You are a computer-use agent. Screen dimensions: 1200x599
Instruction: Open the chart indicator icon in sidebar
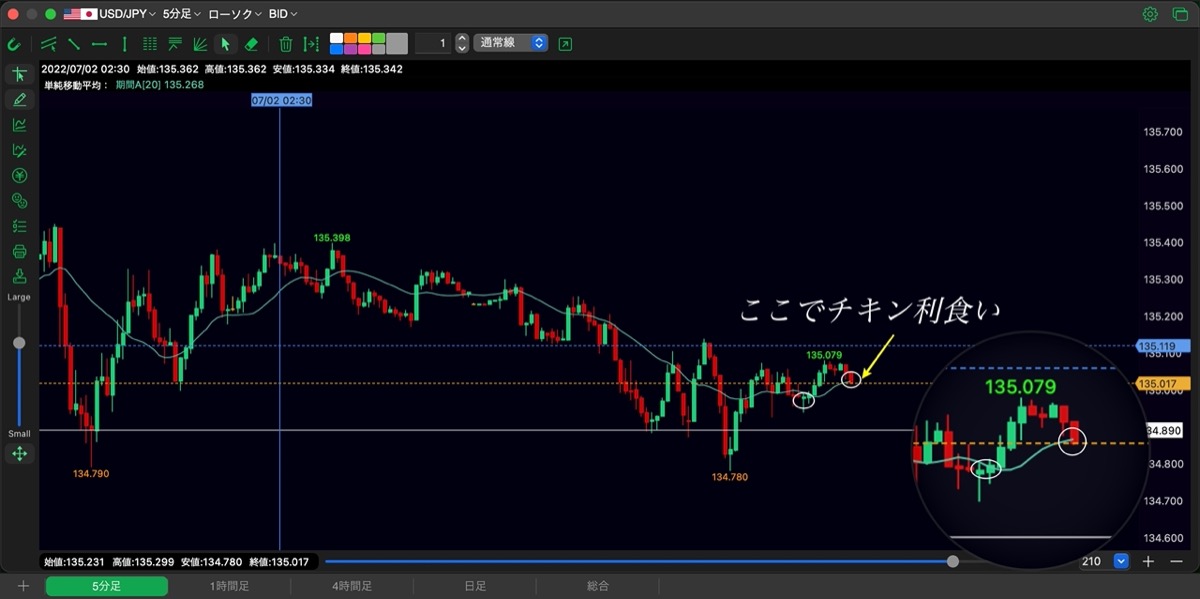19,125
